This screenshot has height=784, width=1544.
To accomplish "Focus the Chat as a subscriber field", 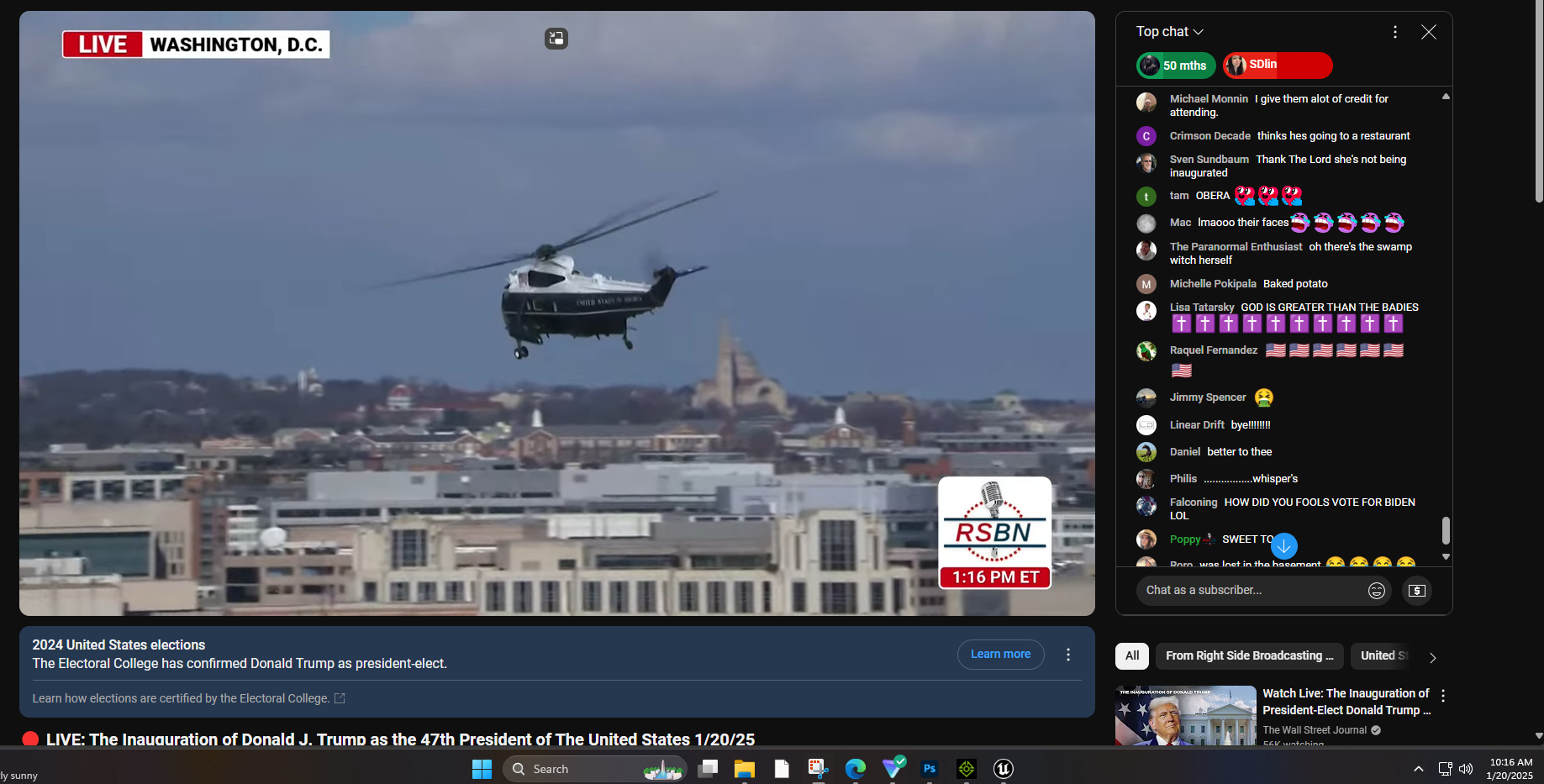I will click(1252, 591).
